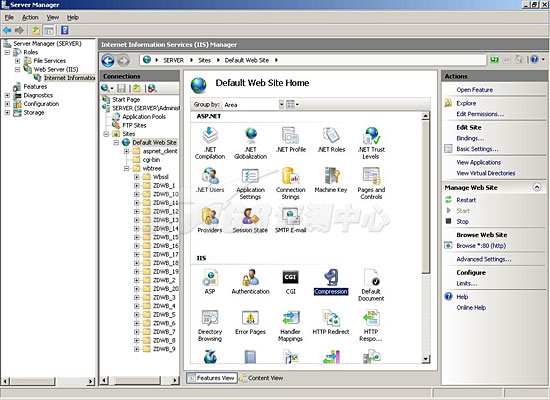
Task: Click the Server Manager toolbar up-folder icon
Action: point(36,30)
